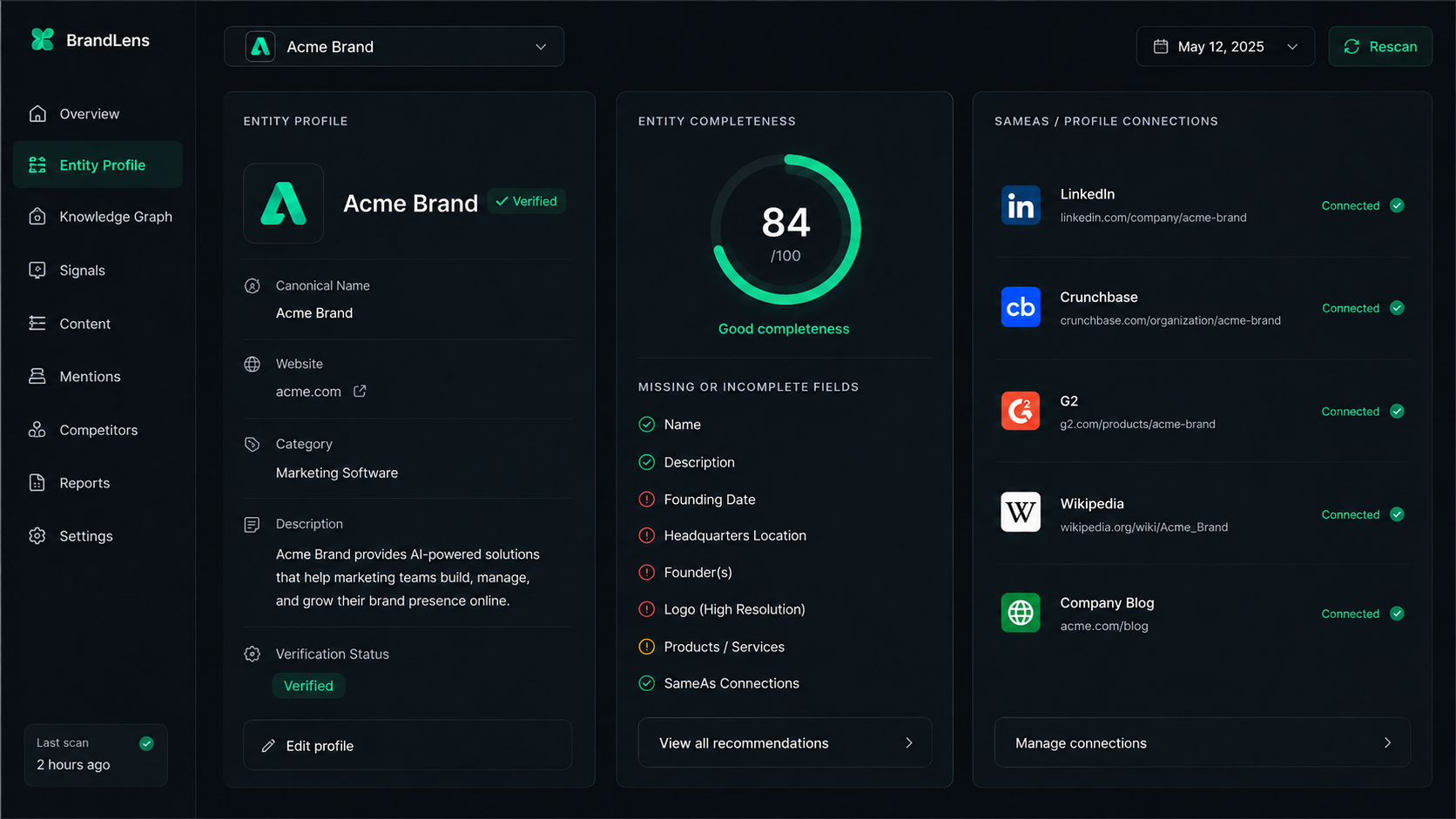Click the SameAs Connections check icon
Screen dimensions: 1456x819
647,683
